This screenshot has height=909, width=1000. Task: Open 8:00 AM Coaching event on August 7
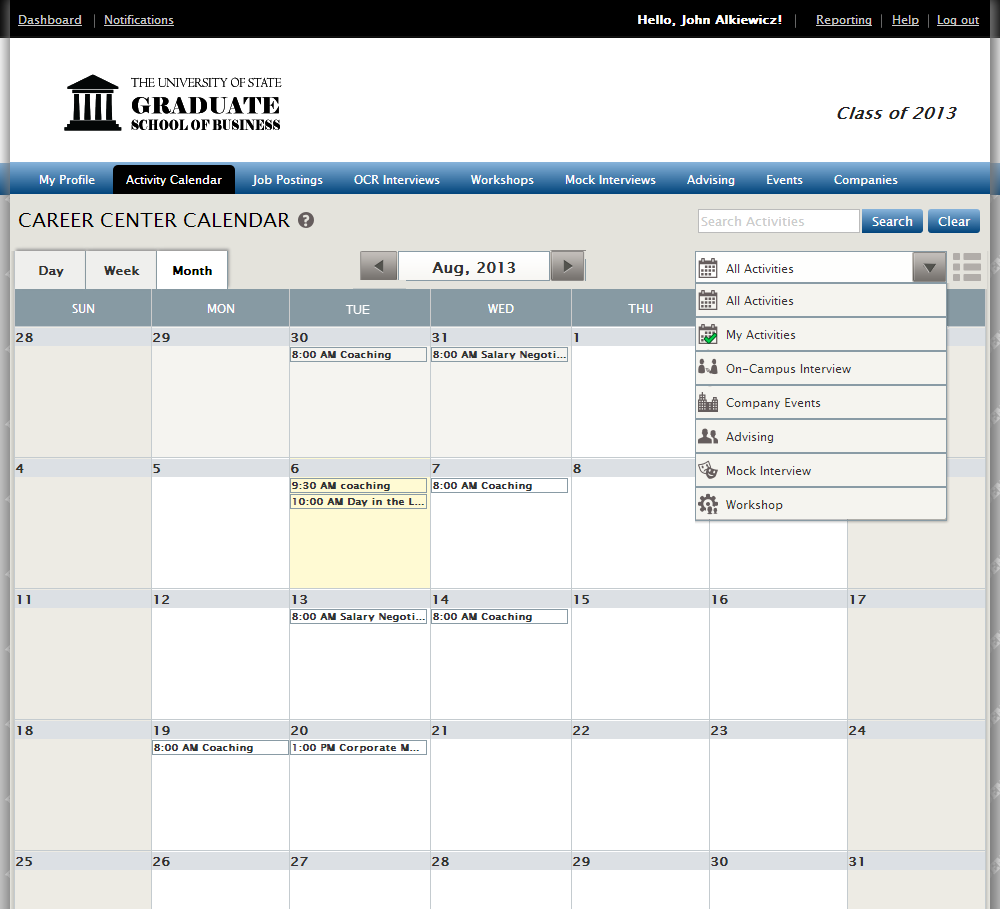tap(499, 485)
